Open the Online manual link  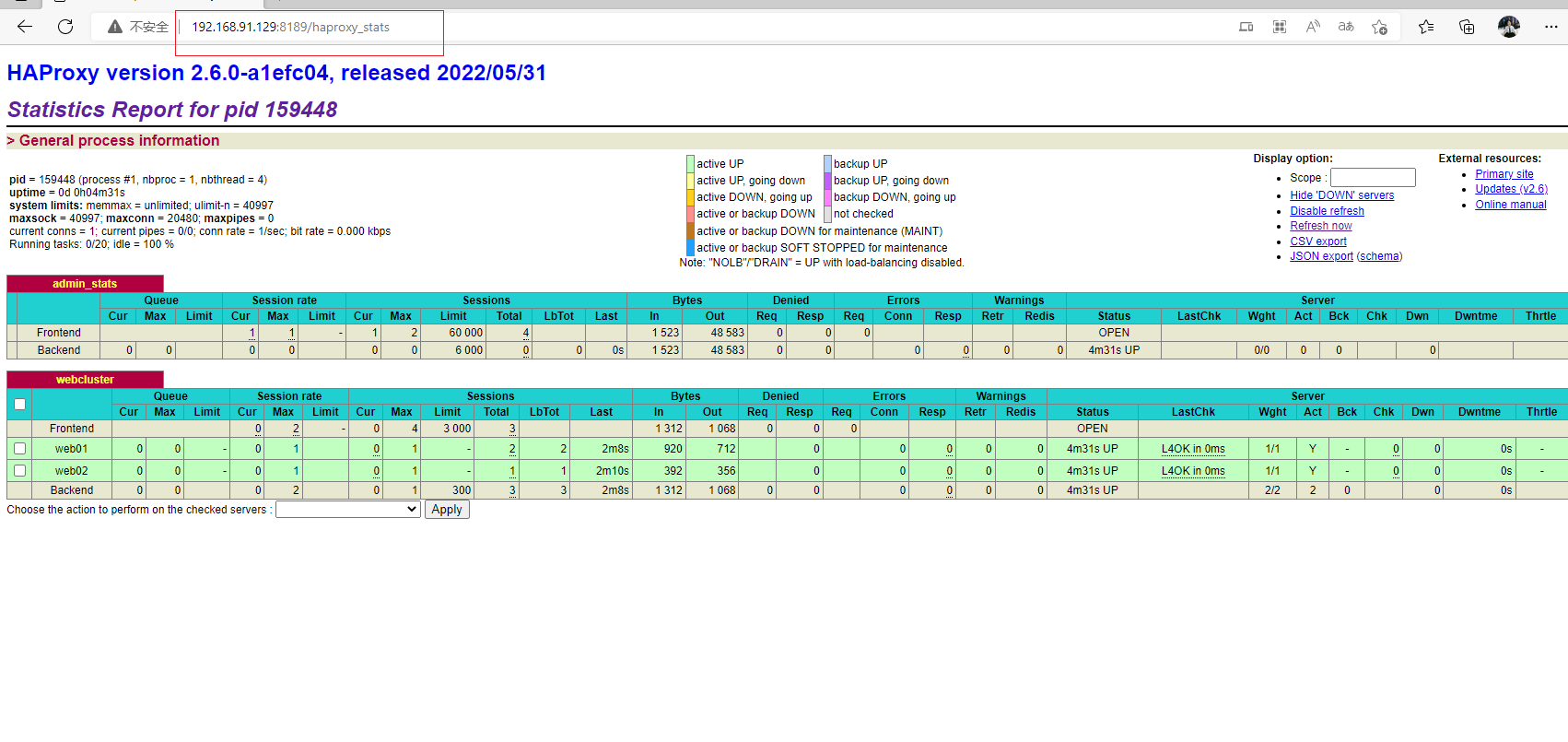pos(1510,205)
